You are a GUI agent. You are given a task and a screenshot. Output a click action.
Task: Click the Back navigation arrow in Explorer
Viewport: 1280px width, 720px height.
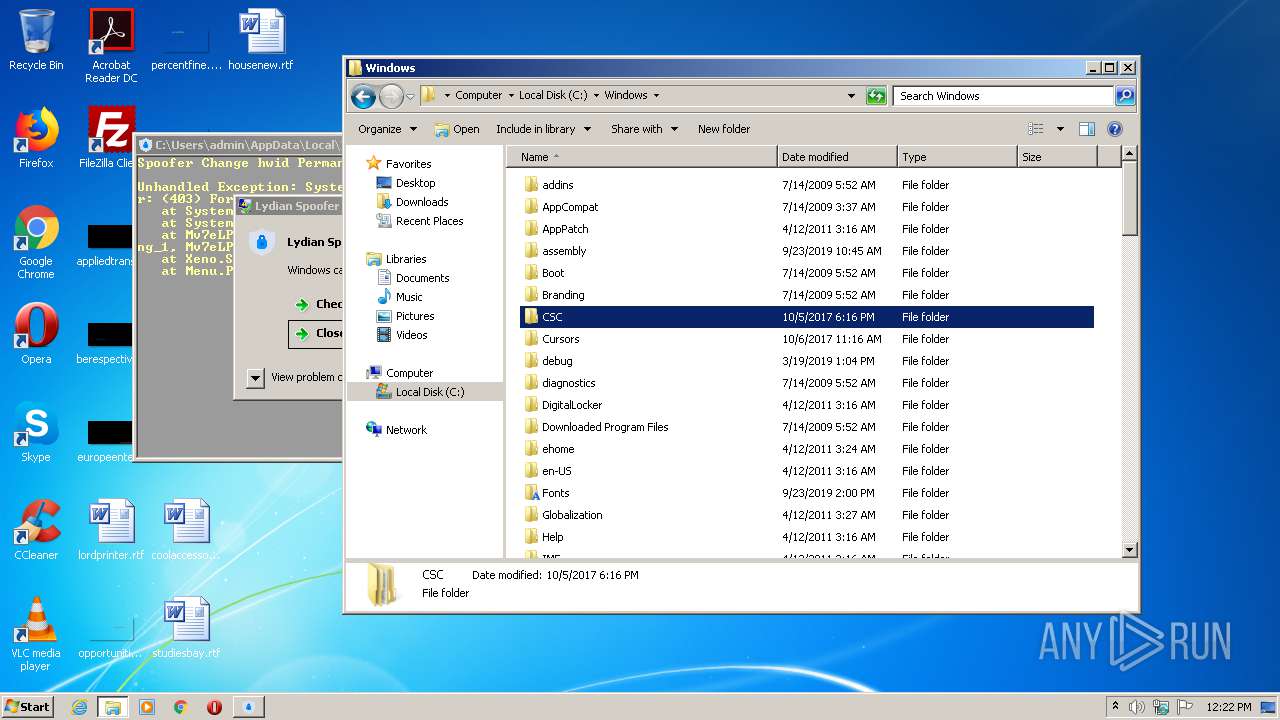coord(363,96)
